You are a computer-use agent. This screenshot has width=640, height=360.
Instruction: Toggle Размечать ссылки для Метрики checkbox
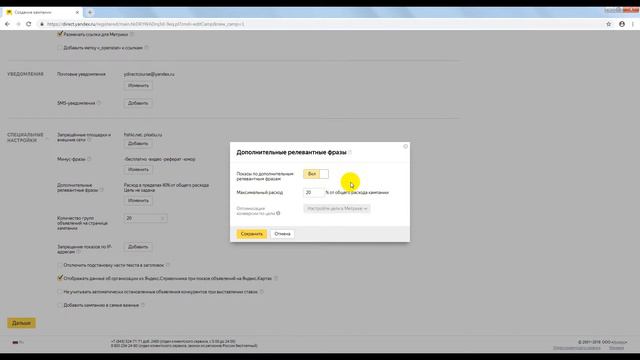(x=60, y=34)
